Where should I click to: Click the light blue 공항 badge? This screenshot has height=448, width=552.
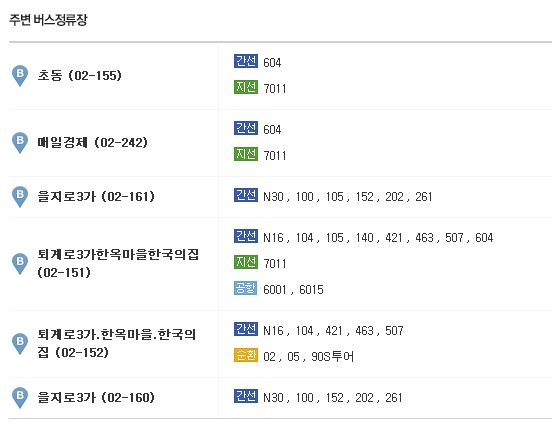pyautogui.click(x=245, y=288)
